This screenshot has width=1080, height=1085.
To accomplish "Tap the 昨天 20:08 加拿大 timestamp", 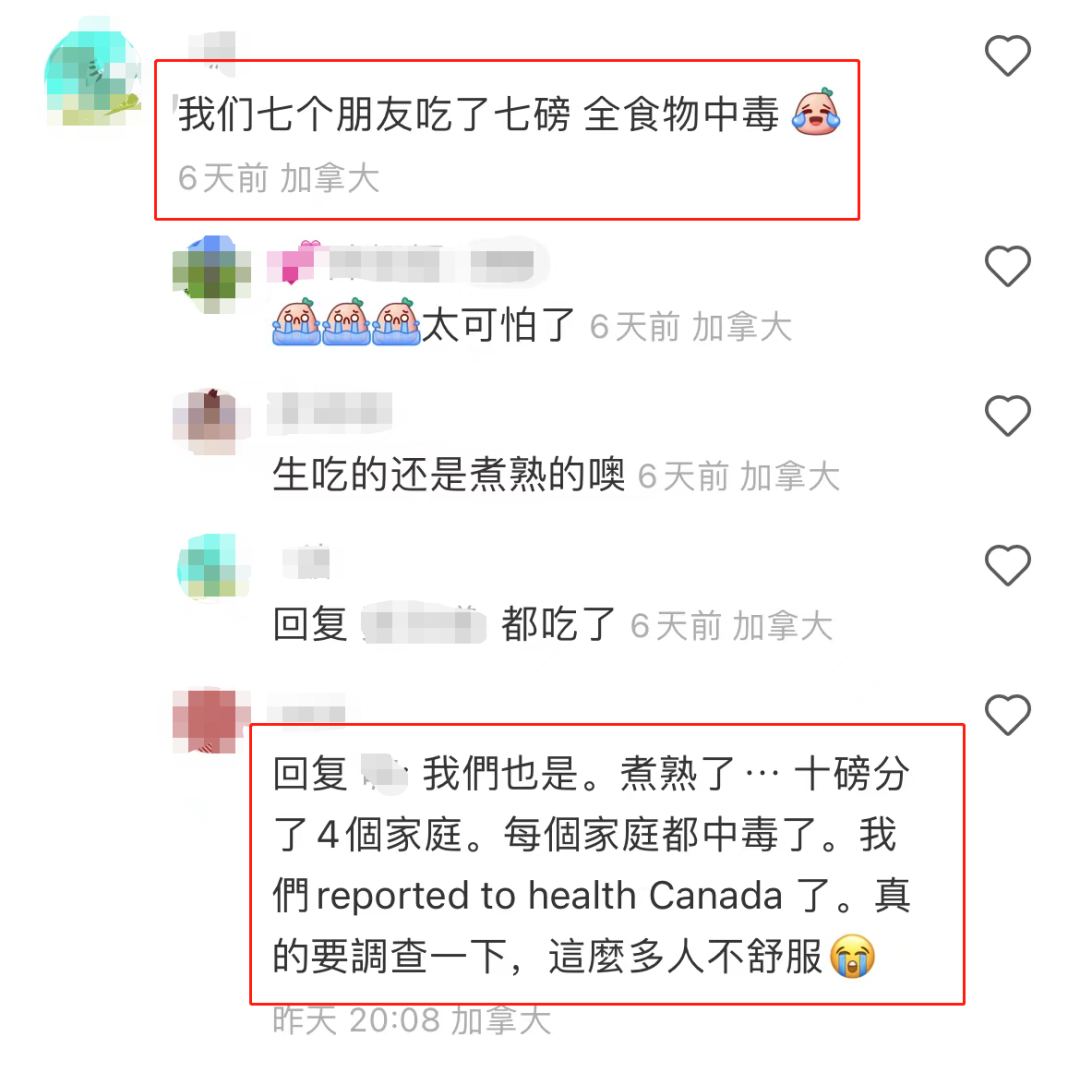I will click(412, 1021).
